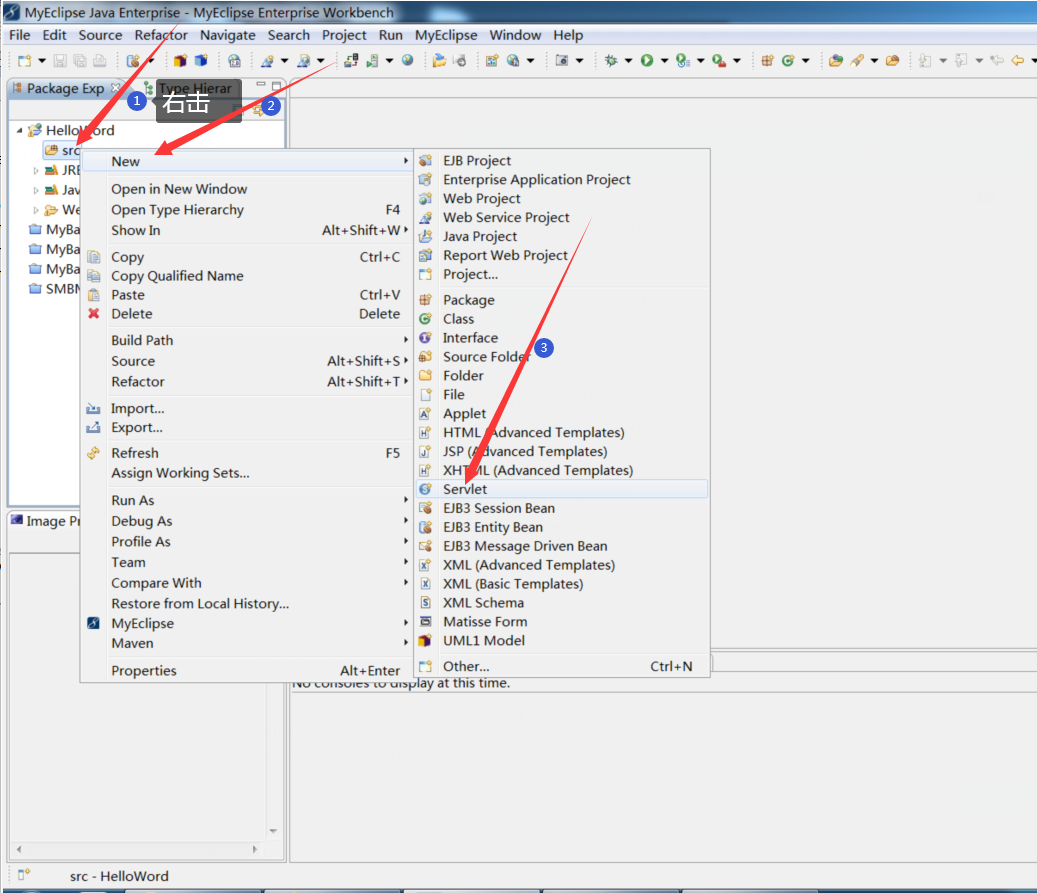1037x893 pixels.
Task: Select Web Project in the New submenu
Action: (x=562, y=198)
